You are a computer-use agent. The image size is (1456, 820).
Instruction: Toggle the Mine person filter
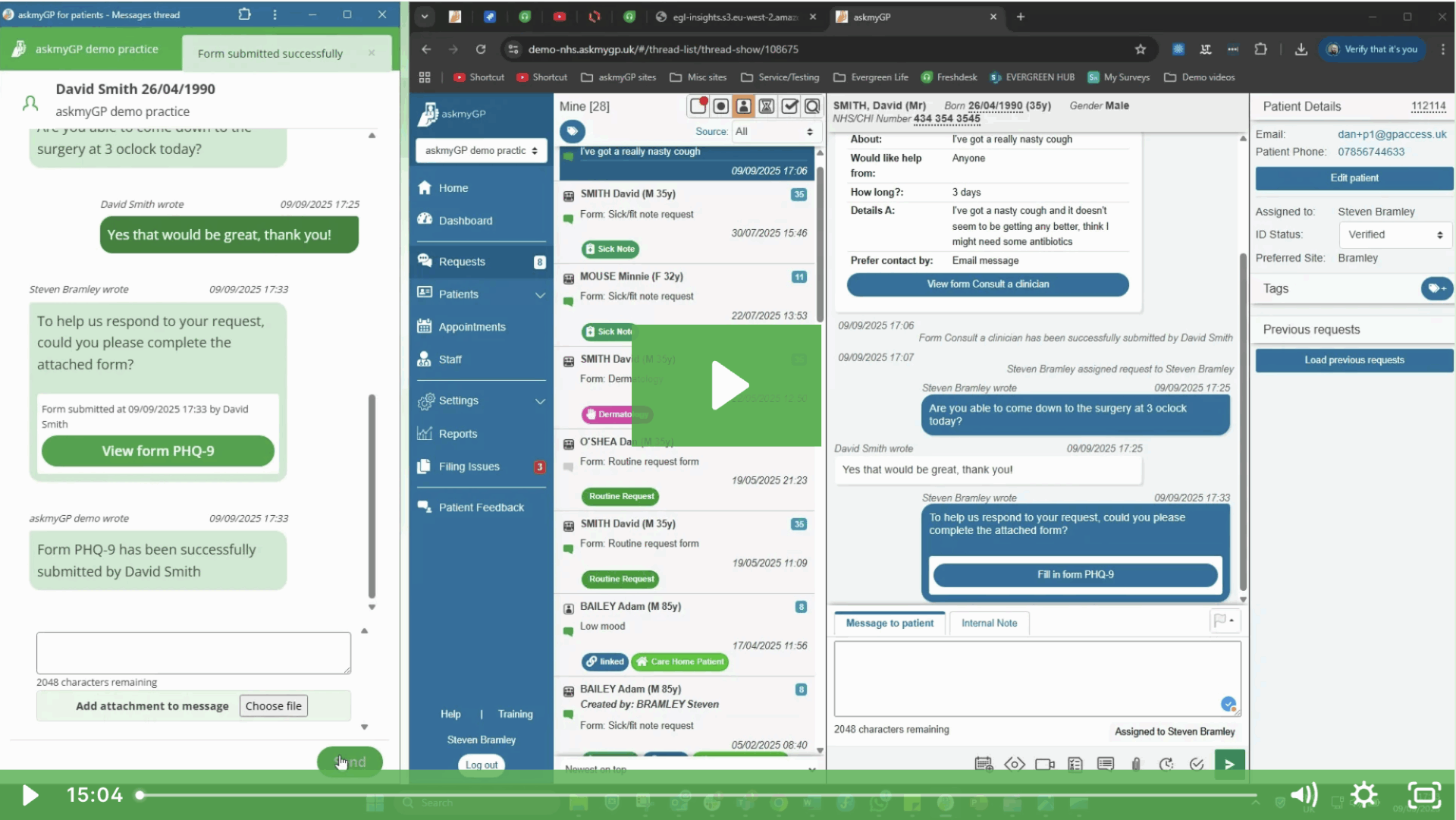point(744,106)
